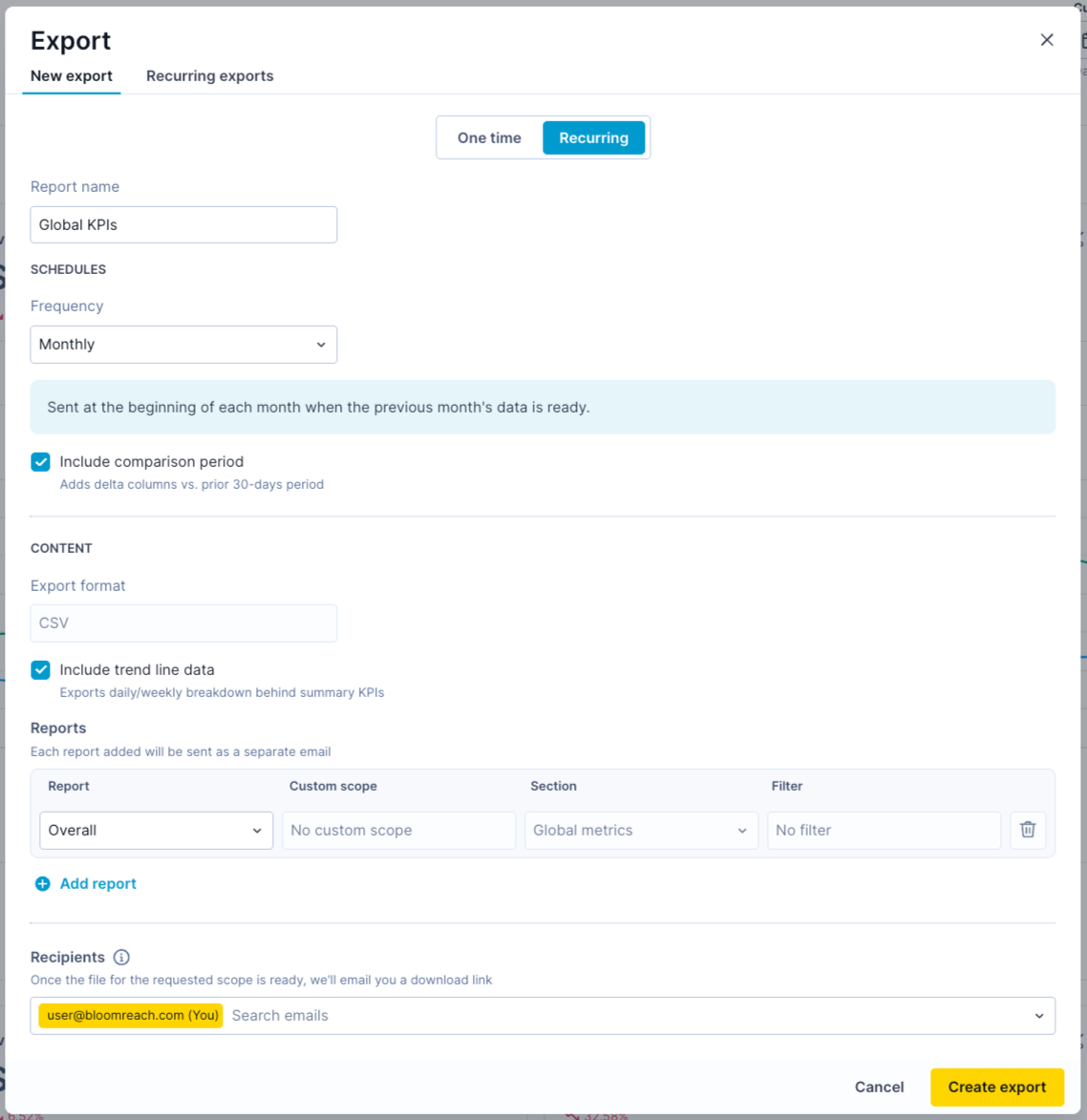Viewport: 1087px width, 1120px height.
Task: Open the Monthly frequency dropdown
Action: [x=183, y=345]
